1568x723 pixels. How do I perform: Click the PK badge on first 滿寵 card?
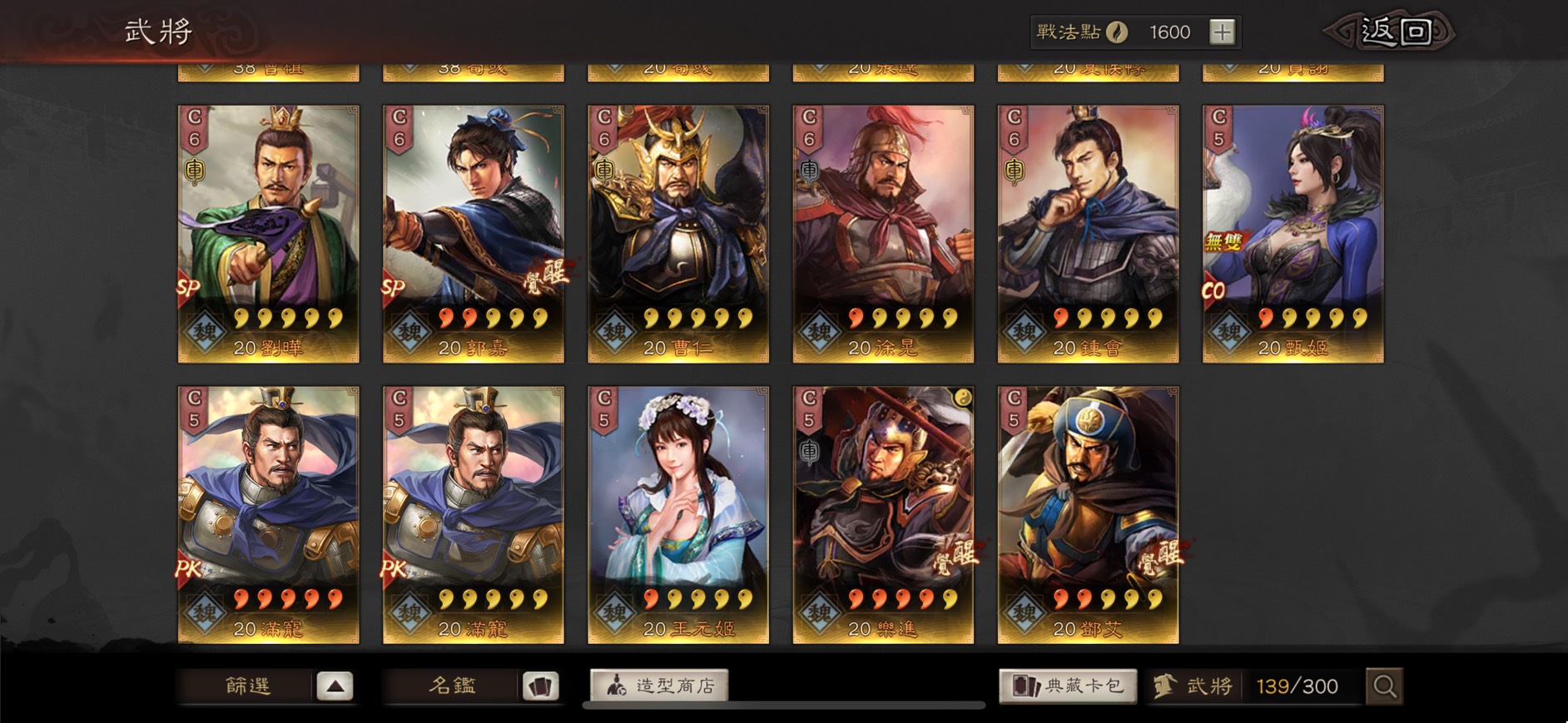click(188, 569)
